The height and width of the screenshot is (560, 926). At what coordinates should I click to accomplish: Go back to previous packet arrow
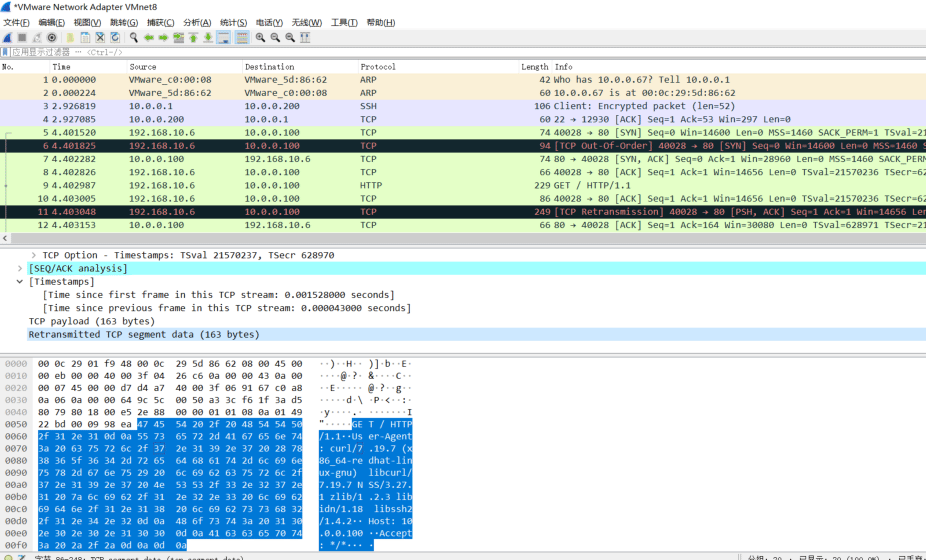[x=149, y=38]
